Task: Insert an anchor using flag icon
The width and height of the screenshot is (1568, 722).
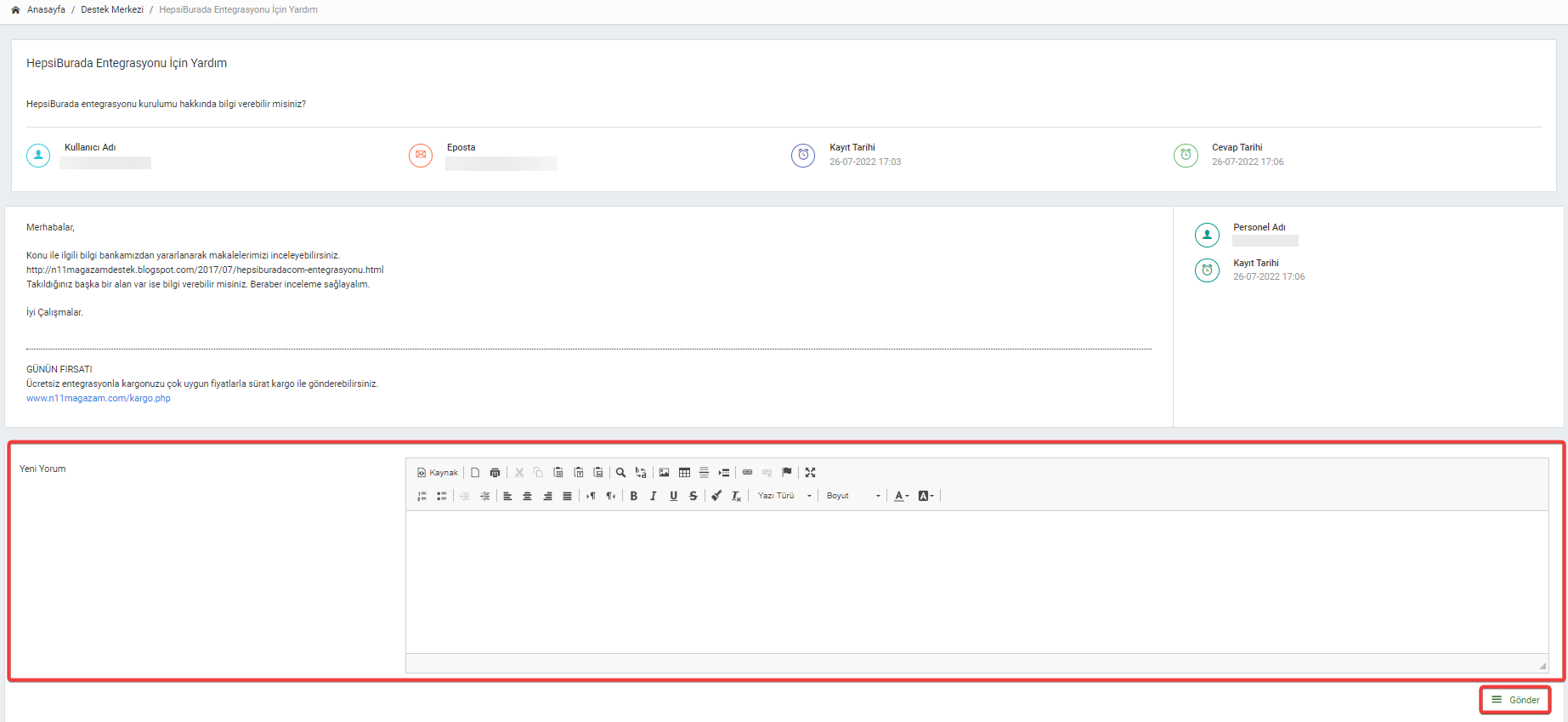Action: (787, 473)
